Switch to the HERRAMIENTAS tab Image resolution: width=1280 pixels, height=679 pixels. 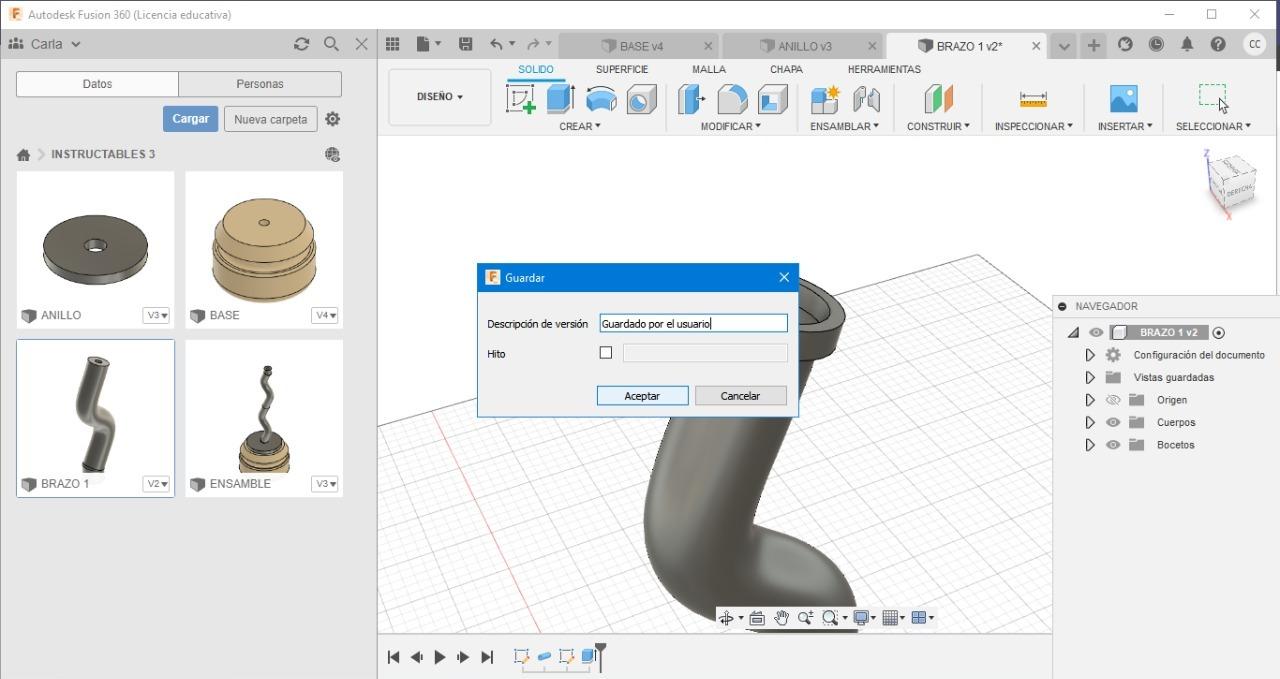pos(884,69)
